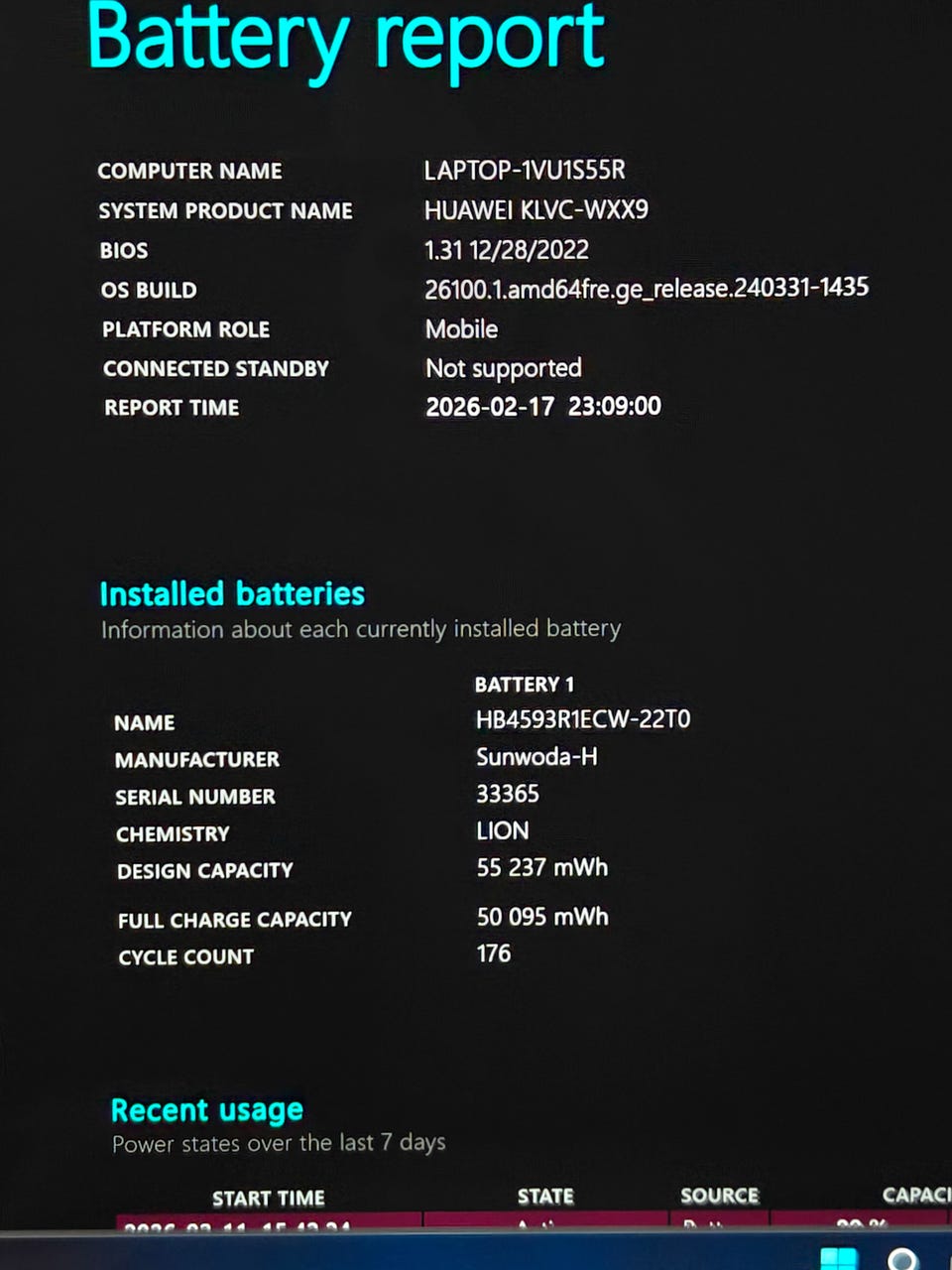Screen dimensions: 952x1270
Task: Open the Windows Start menu
Action: click(839, 1260)
